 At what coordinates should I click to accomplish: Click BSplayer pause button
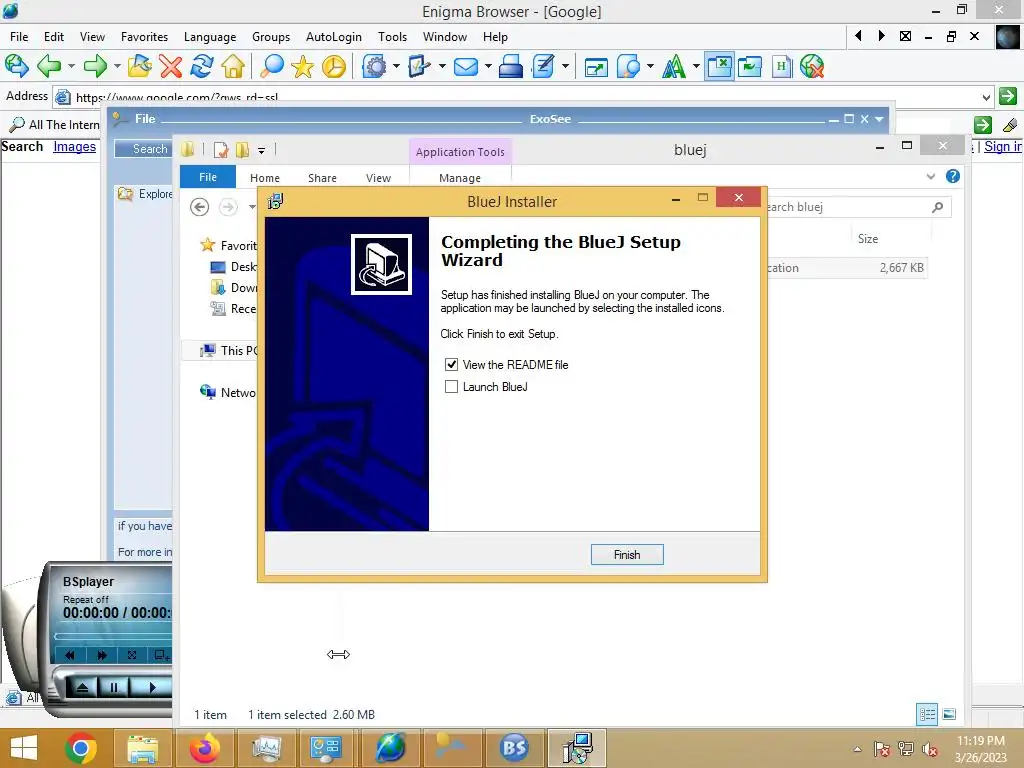pos(114,687)
